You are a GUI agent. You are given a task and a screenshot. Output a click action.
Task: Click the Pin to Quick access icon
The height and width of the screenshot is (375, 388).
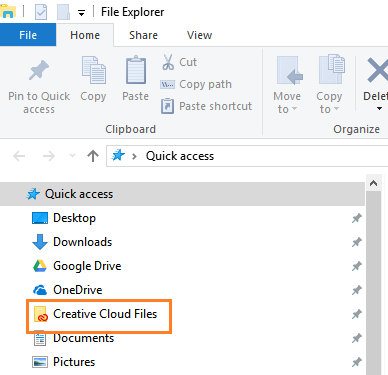point(39,70)
